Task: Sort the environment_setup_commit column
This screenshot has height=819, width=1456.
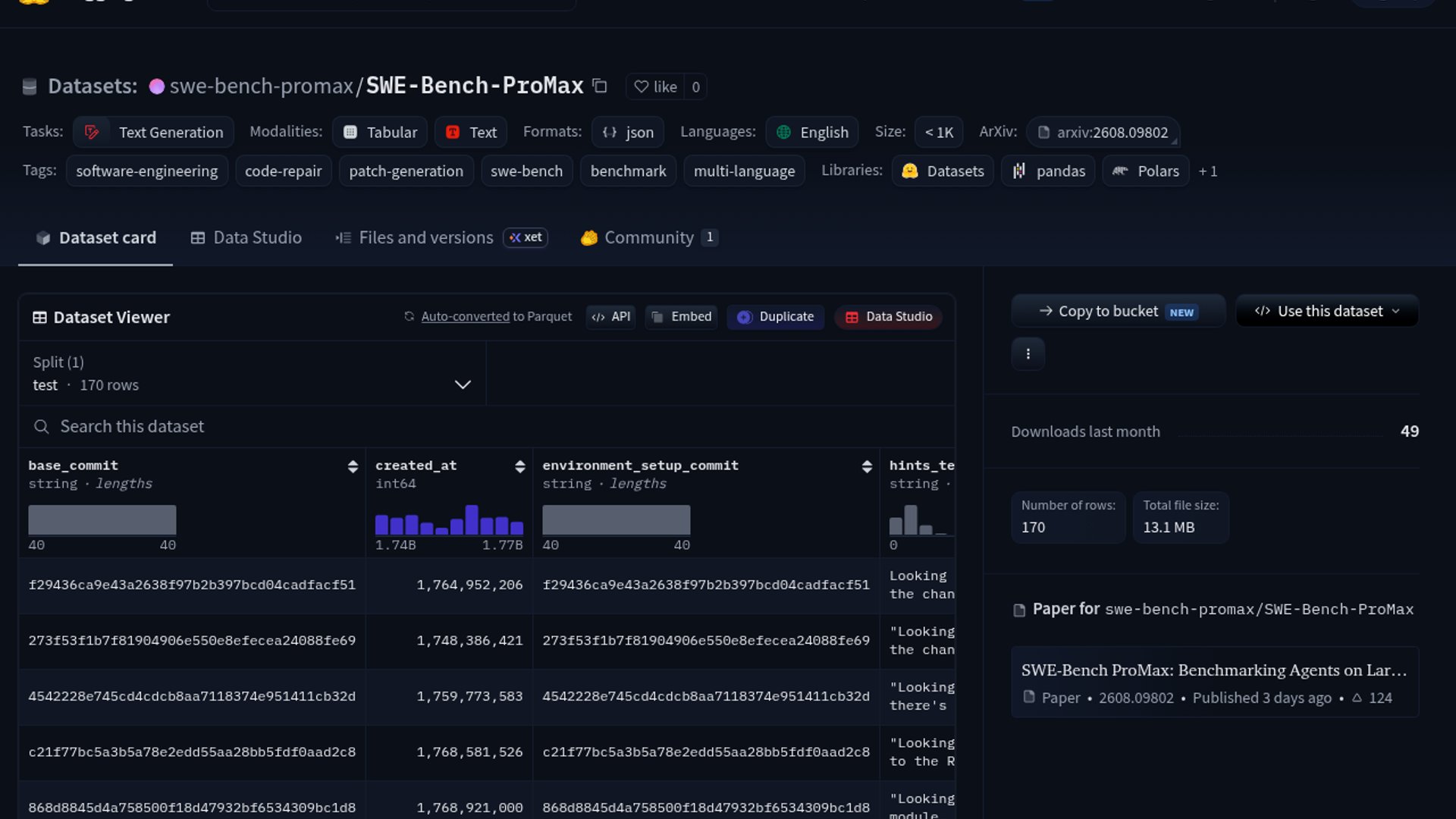Action: (x=867, y=466)
